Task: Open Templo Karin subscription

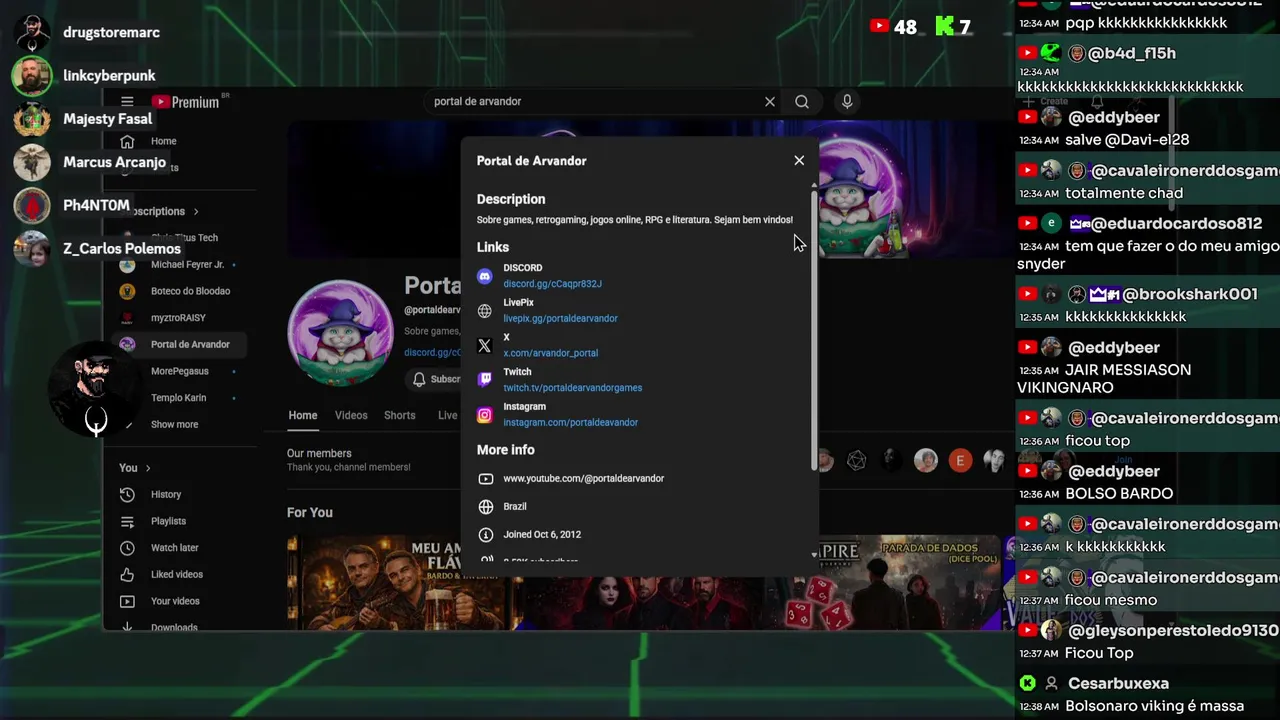Action: pos(176,398)
